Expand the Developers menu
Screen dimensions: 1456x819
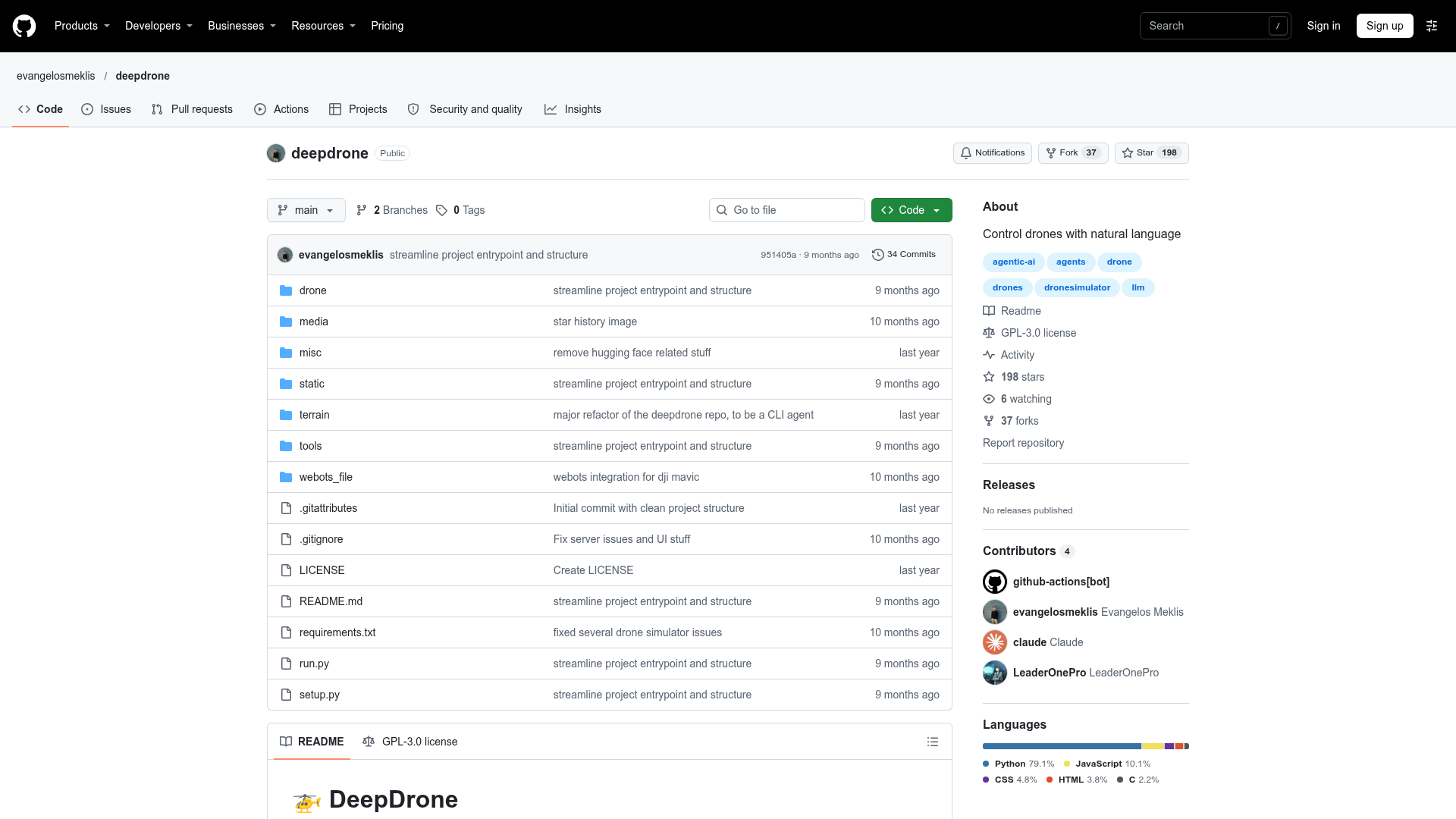tap(158, 26)
